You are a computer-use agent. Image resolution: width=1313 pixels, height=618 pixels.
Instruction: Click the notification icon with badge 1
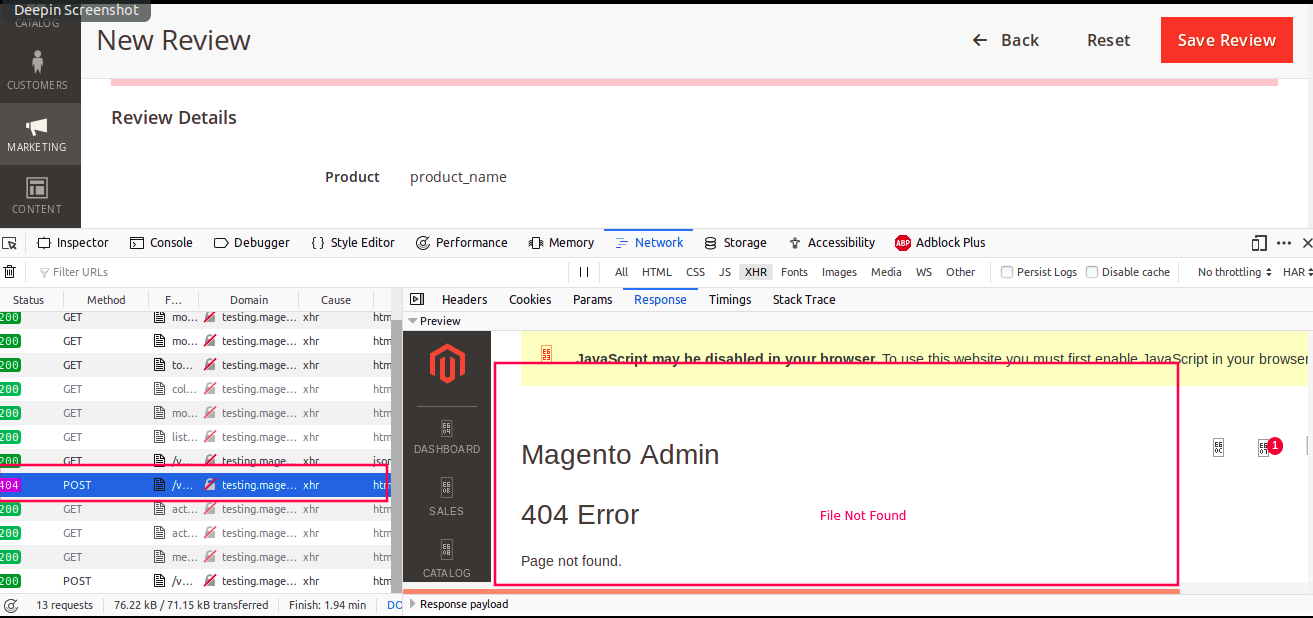(x=1267, y=447)
